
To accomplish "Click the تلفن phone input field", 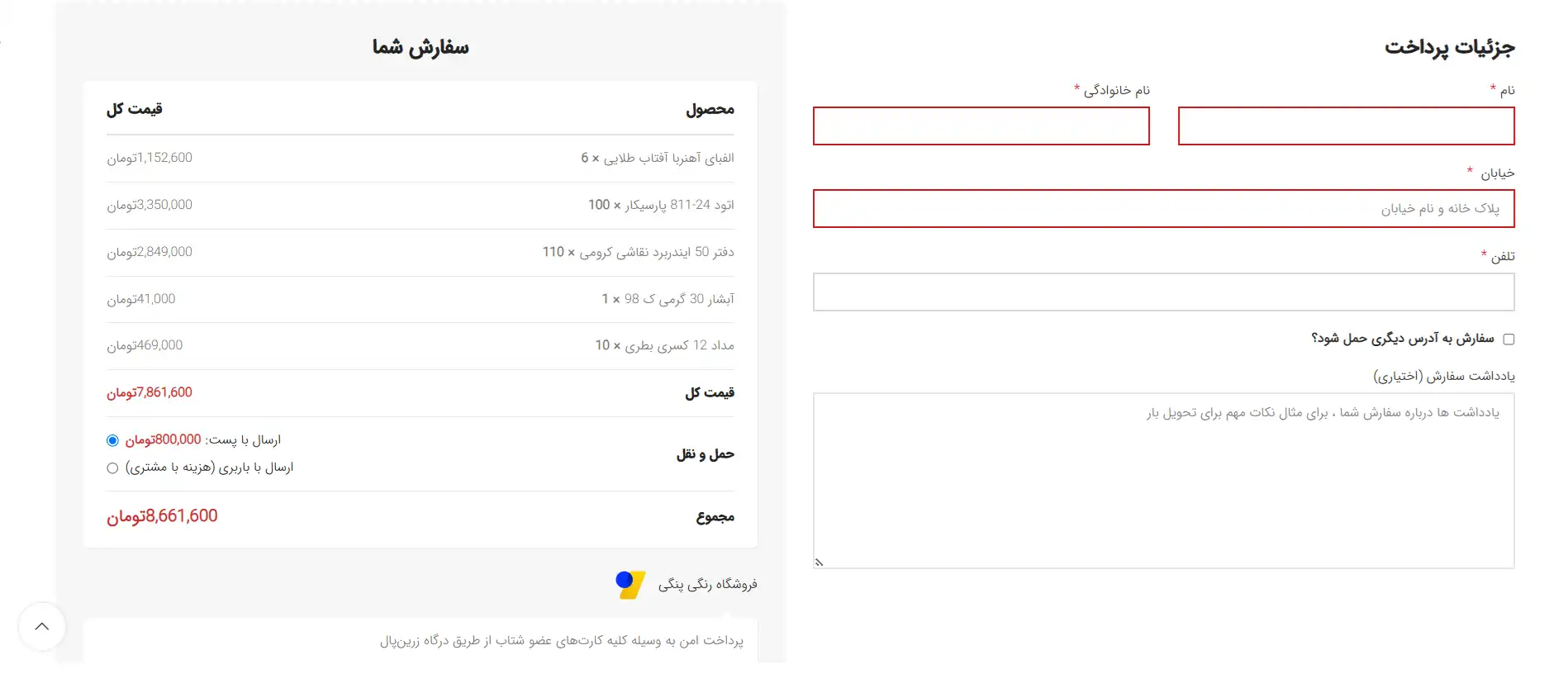I will [1163, 292].
